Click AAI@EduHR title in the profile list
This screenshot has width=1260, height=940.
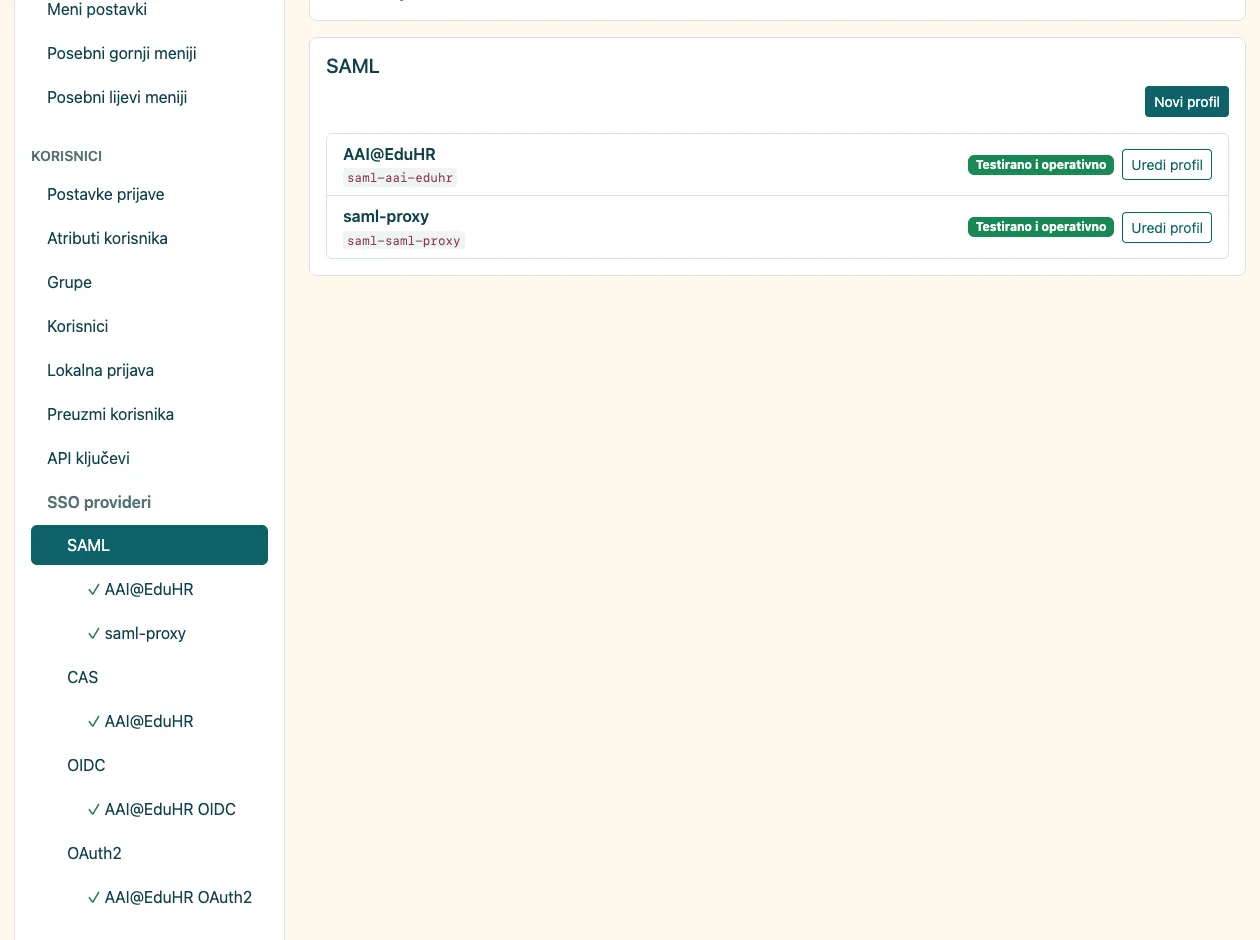(x=389, y=154)
